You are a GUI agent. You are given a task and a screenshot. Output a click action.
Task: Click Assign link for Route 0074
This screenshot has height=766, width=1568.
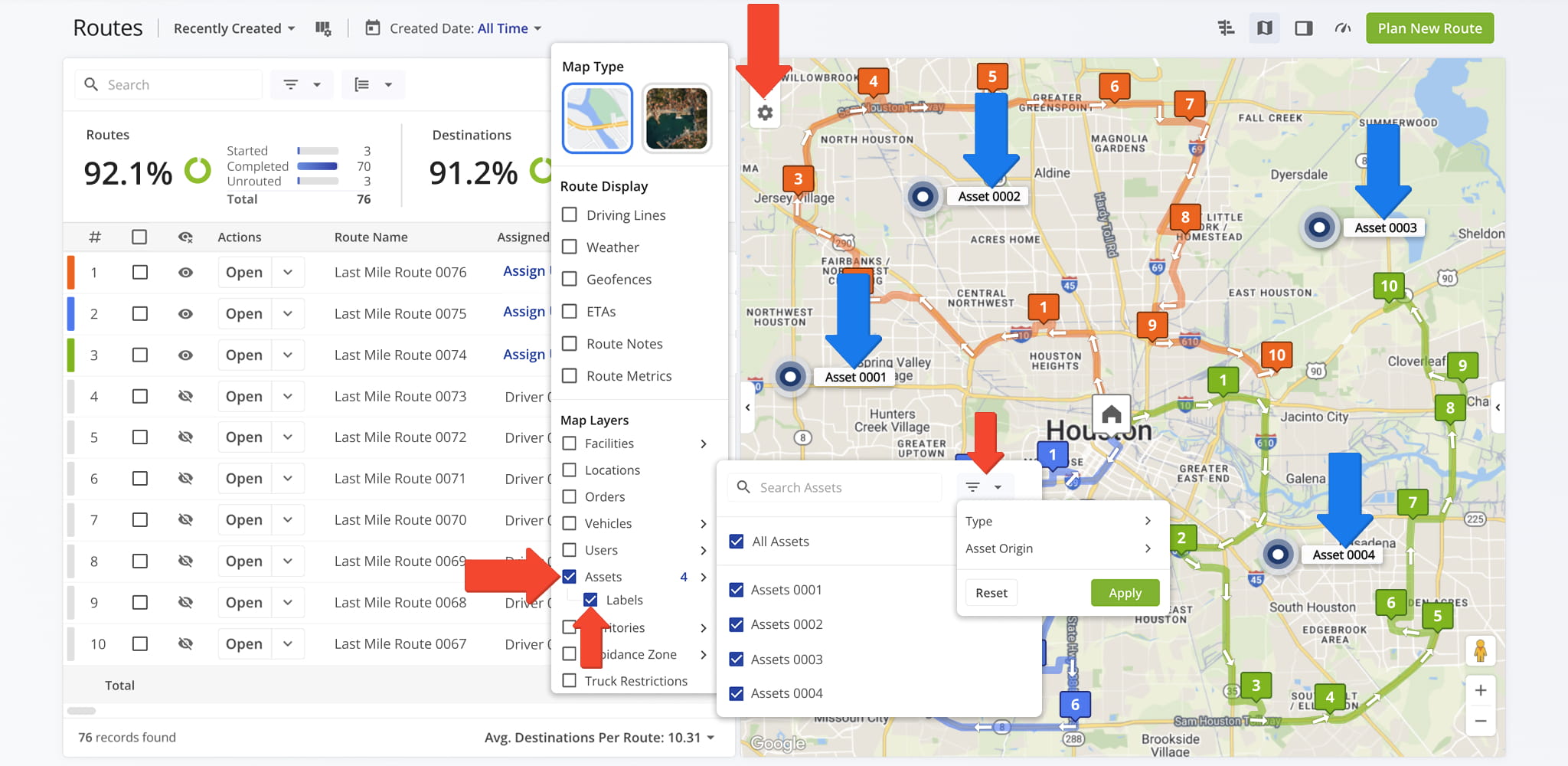click(x=527, y=355)
